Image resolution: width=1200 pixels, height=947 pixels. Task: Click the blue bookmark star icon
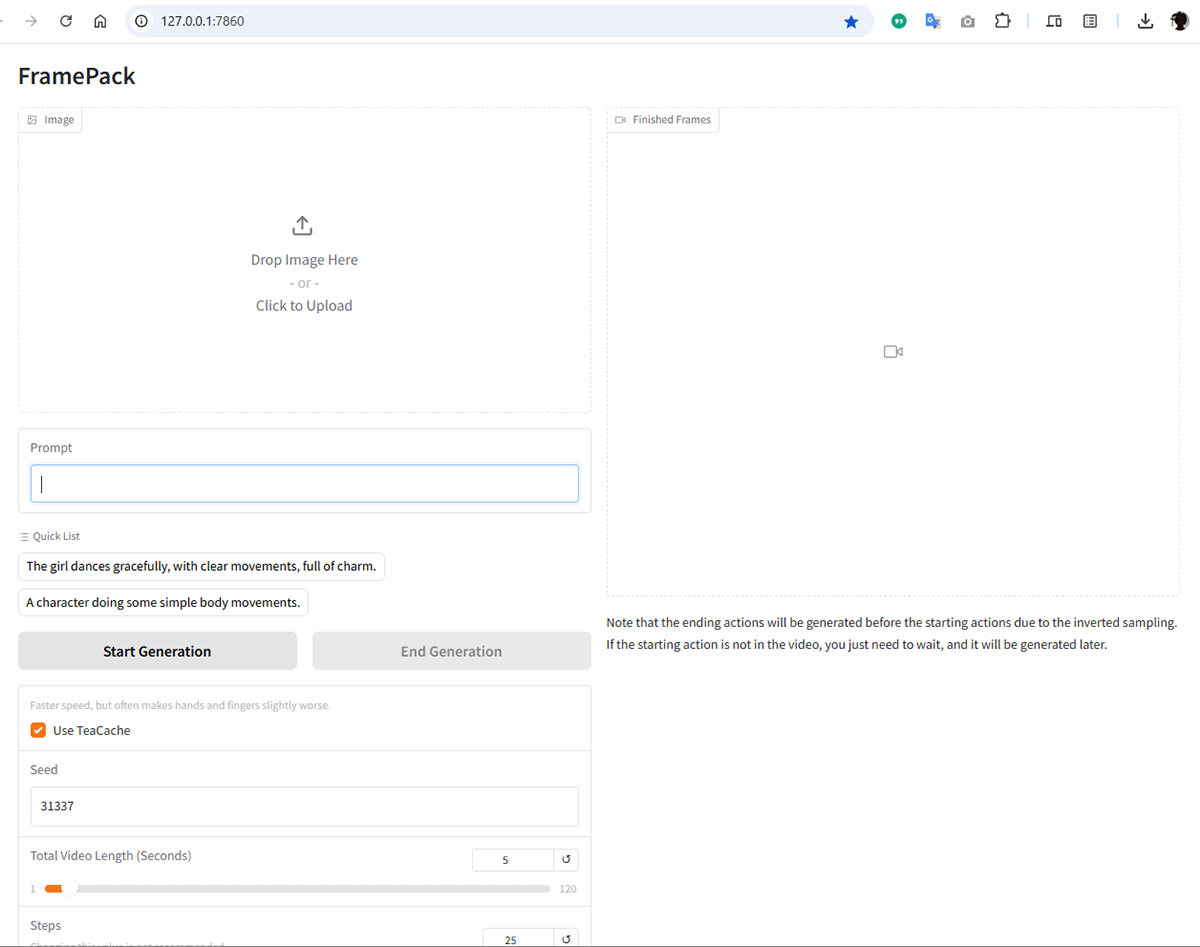click(851, 21)
